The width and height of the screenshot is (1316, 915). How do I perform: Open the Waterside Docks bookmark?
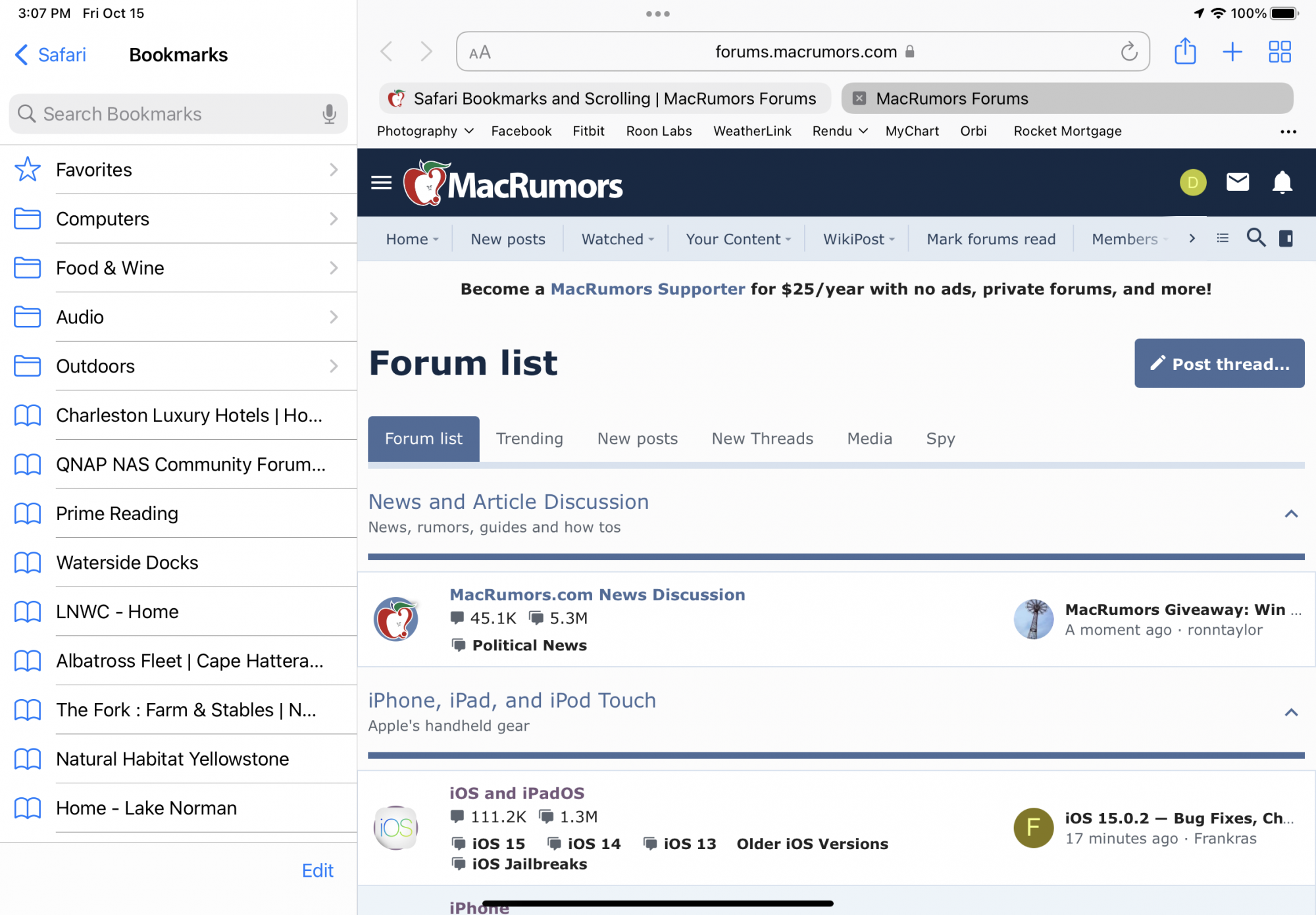click(178, 562)
